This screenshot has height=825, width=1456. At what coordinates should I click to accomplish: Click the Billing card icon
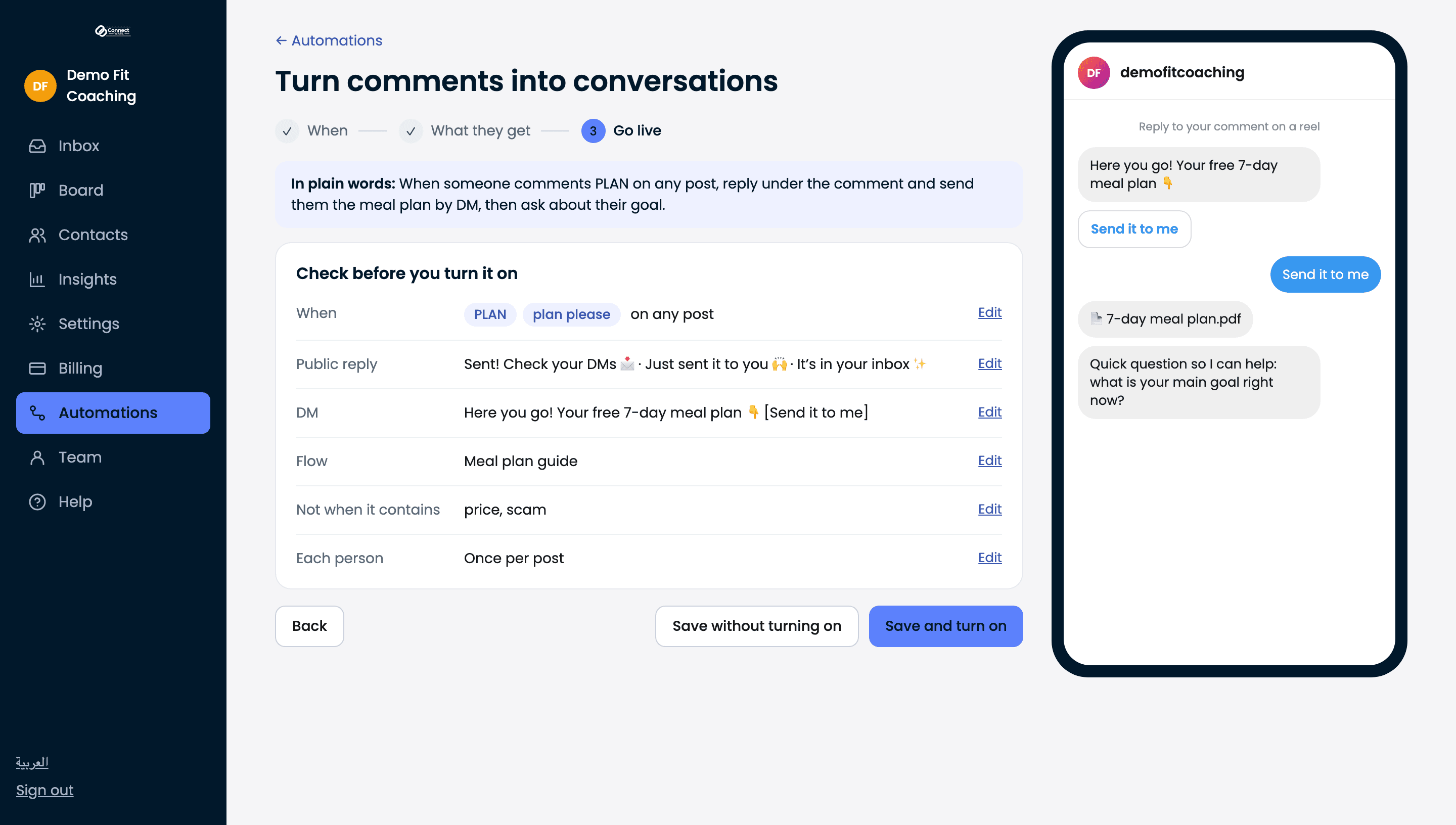pos(37,369)
